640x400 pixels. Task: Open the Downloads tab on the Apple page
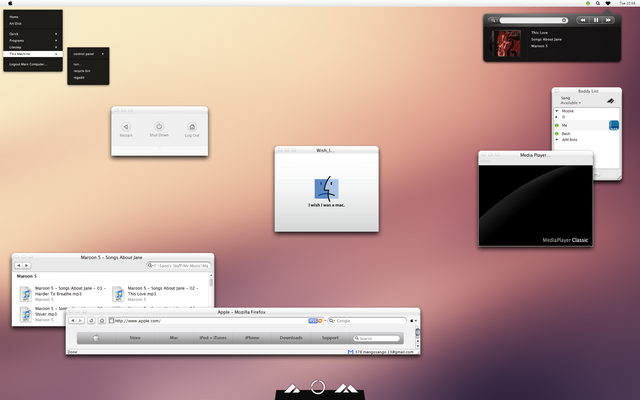click(291, 338)
